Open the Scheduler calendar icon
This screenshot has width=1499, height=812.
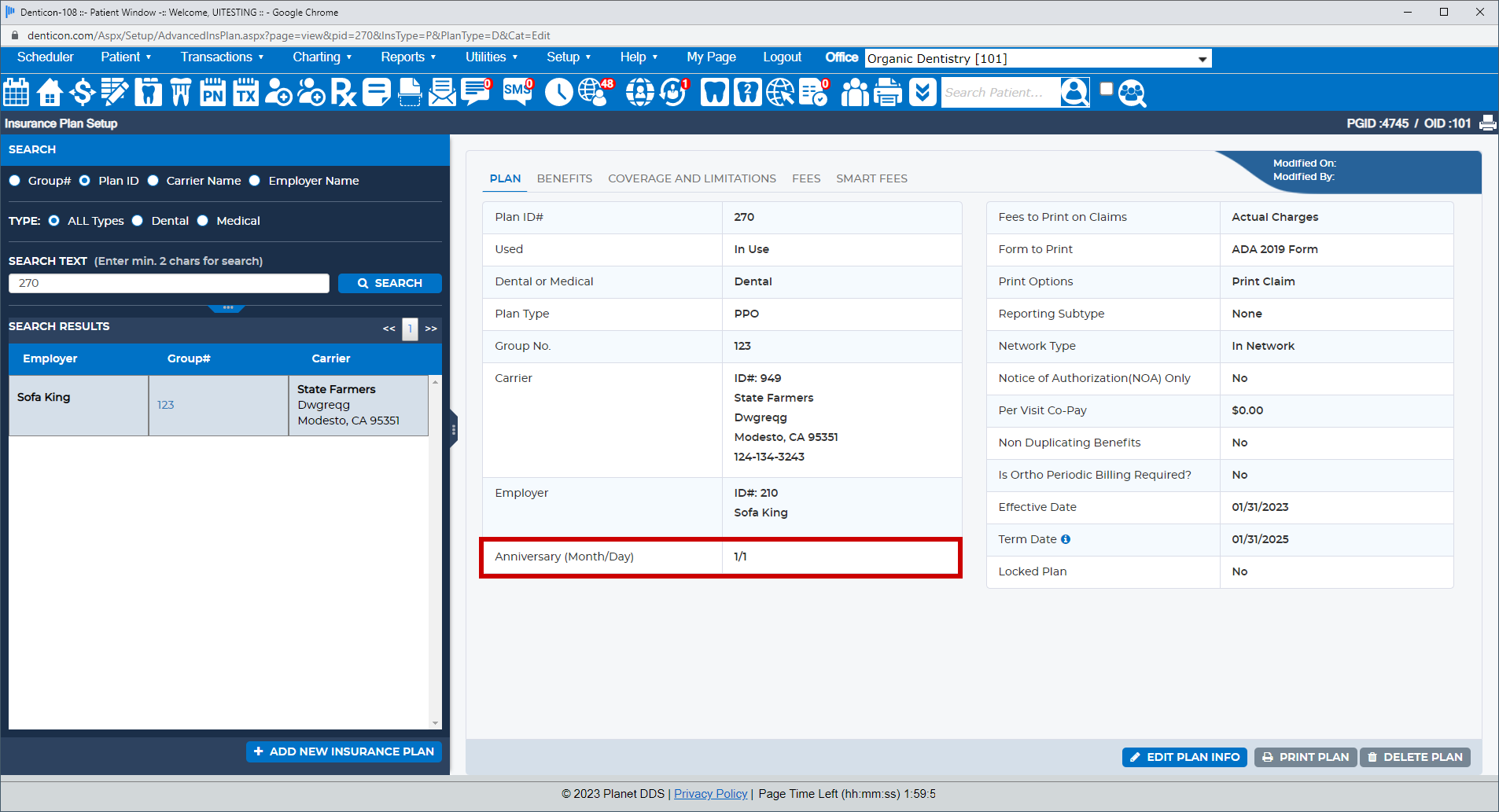[x=16, y=93]
